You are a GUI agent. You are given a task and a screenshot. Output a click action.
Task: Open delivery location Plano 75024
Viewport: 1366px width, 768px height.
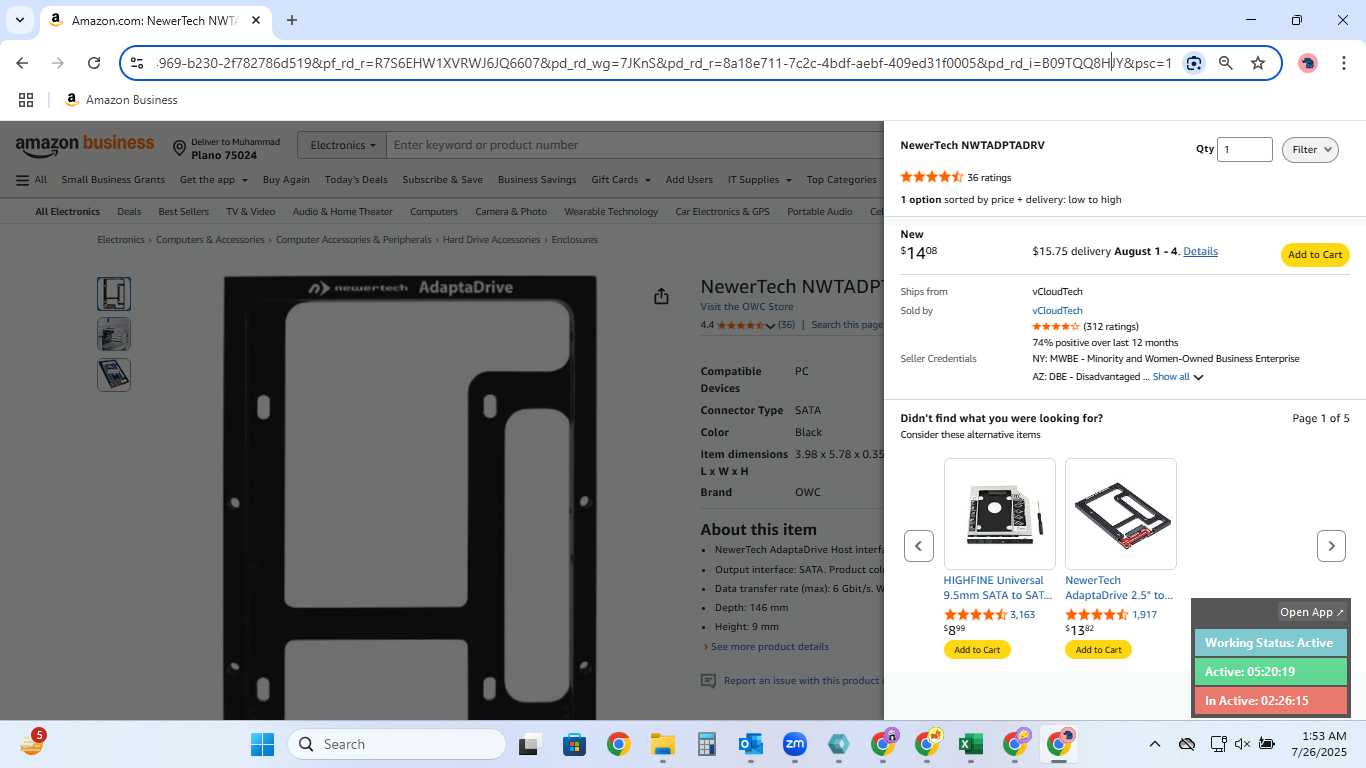226,148
